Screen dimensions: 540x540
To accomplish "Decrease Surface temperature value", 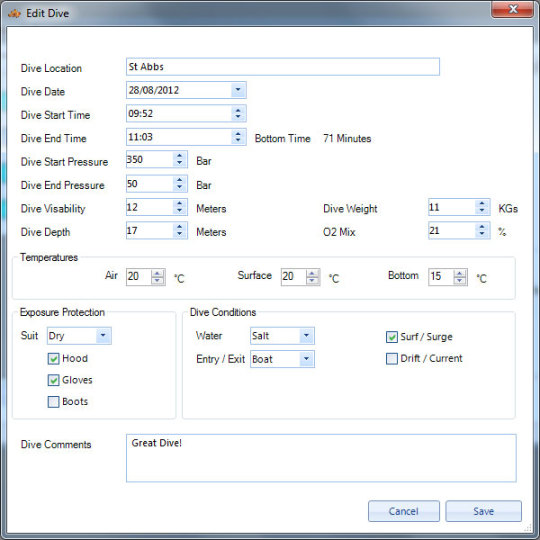I will point(312,281).
